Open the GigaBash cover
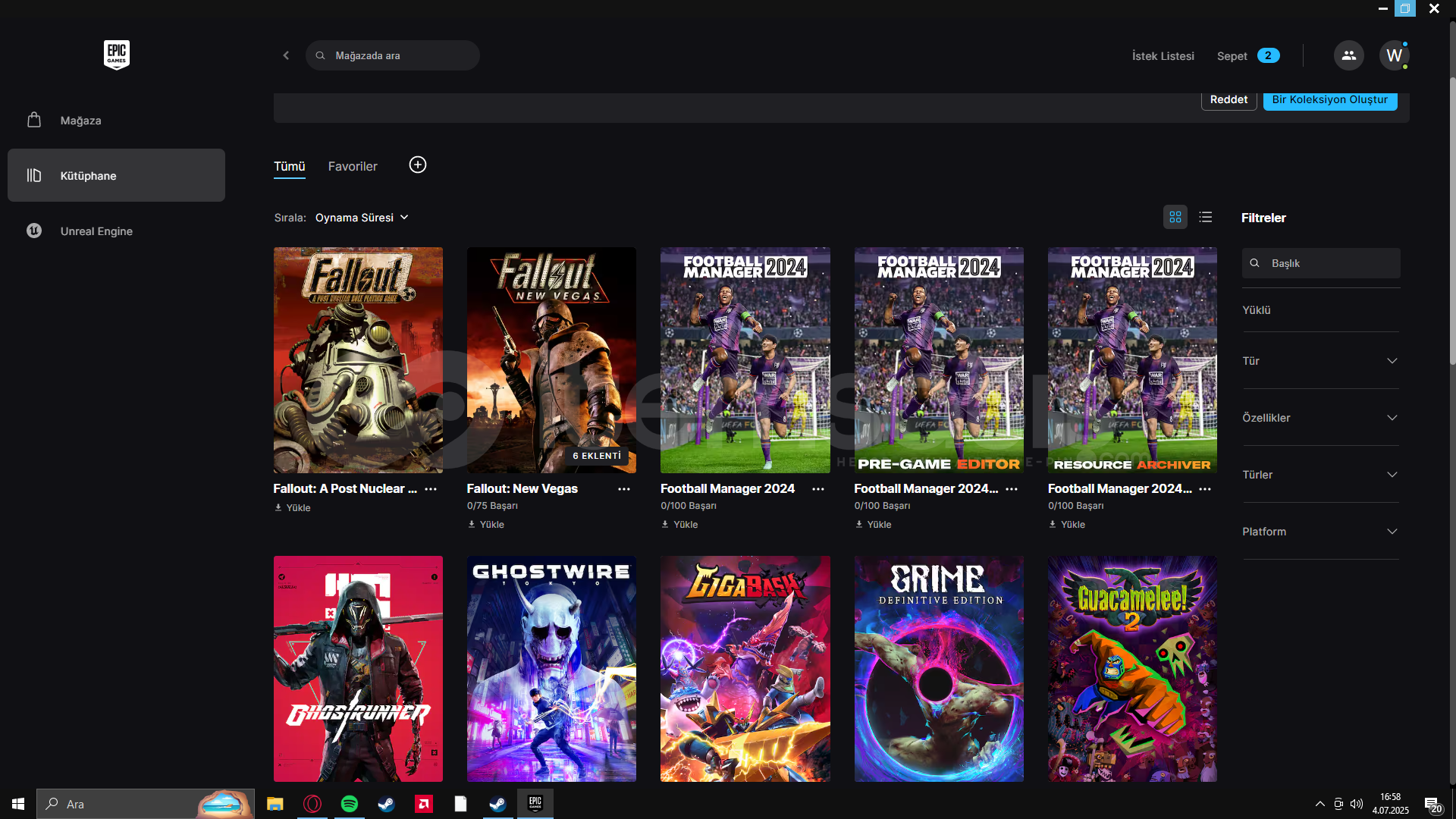 coord(745,669)
